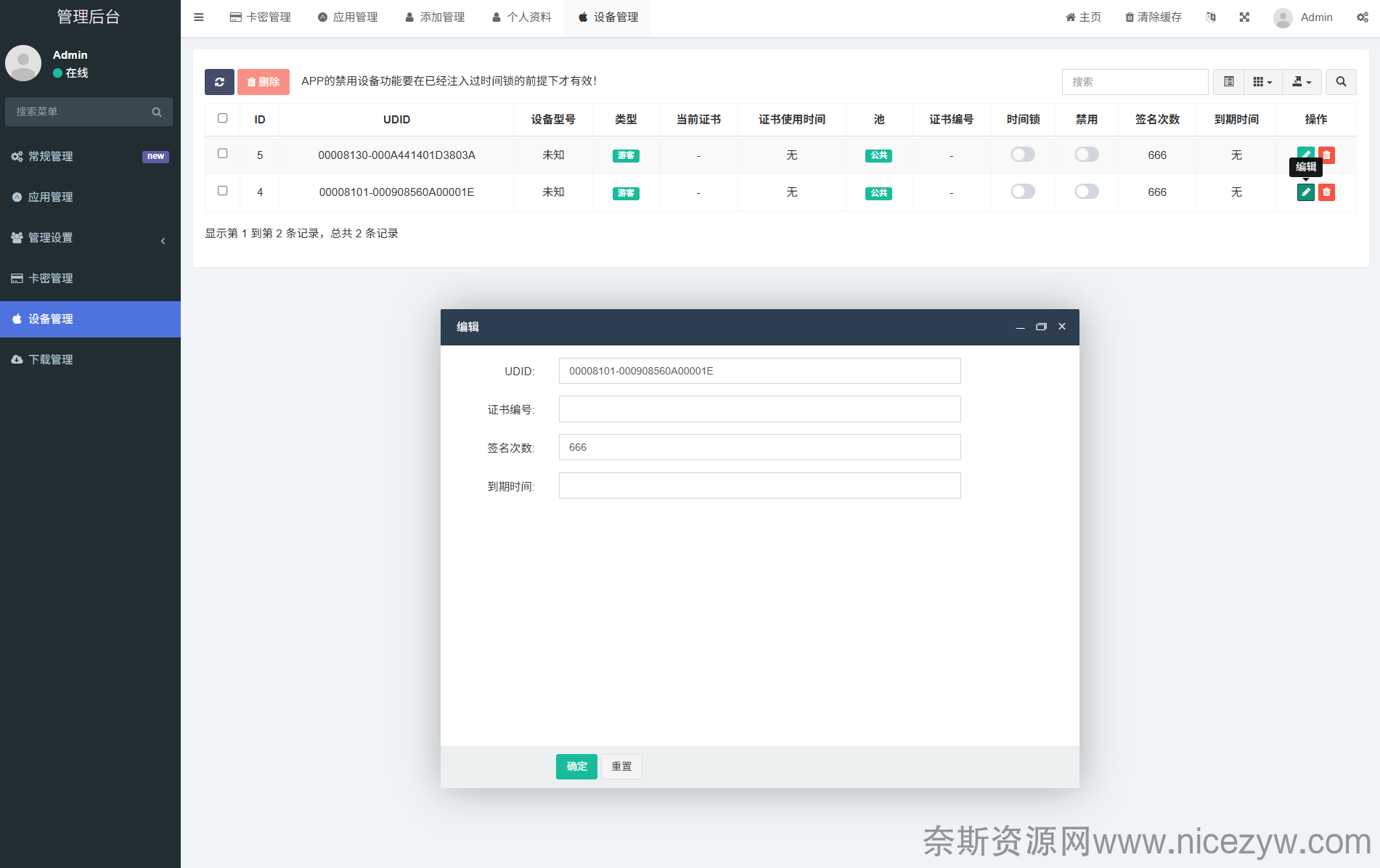Open 下载管理 in the sidebar
Screen dimensions: 1380x868
pyautogui.click(x=90, y=360)
